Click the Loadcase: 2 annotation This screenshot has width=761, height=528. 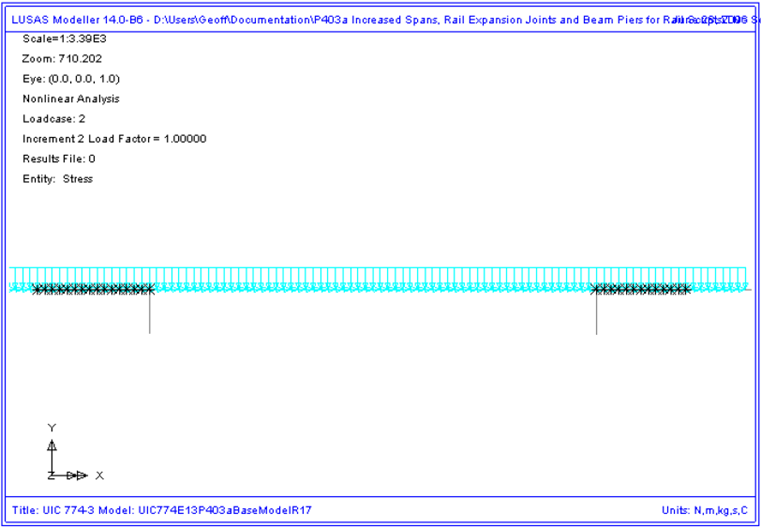click(53, 118)
